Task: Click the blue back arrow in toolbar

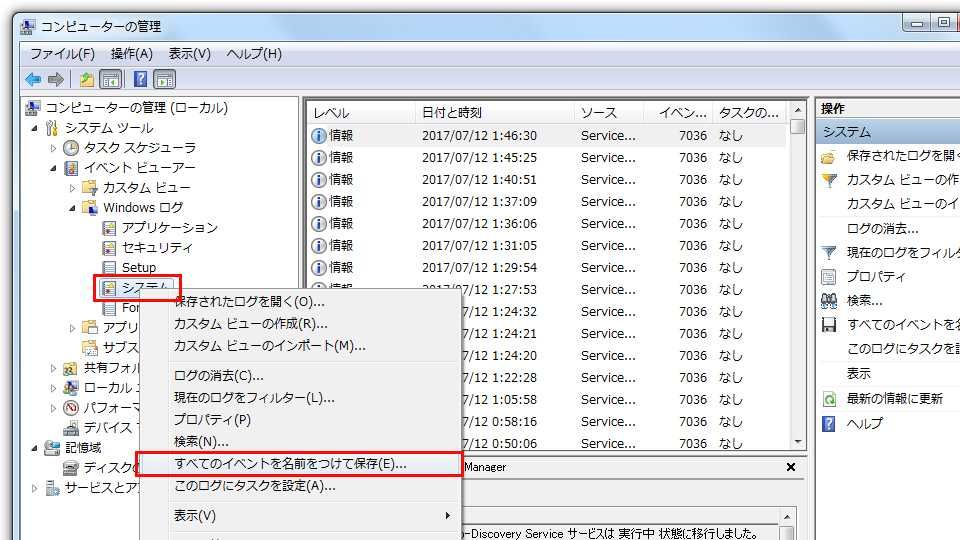Action: (x=33, y=80)
